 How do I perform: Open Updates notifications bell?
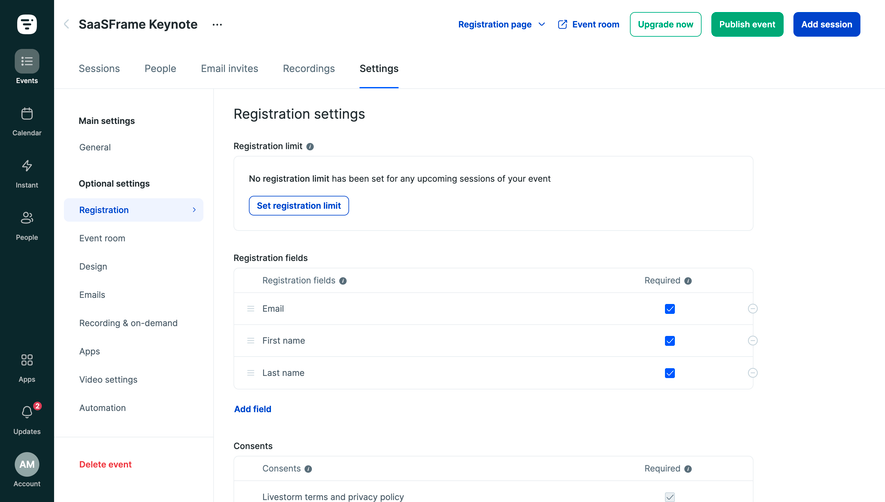pyautogui.click(x=27, y=420)
